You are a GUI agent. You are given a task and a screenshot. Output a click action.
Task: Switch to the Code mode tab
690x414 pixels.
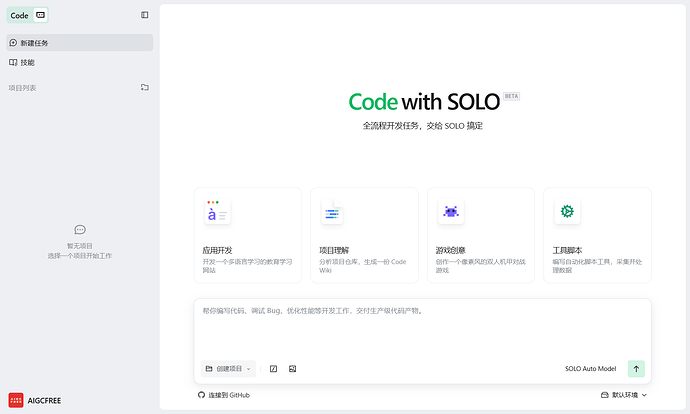(19, 15)
